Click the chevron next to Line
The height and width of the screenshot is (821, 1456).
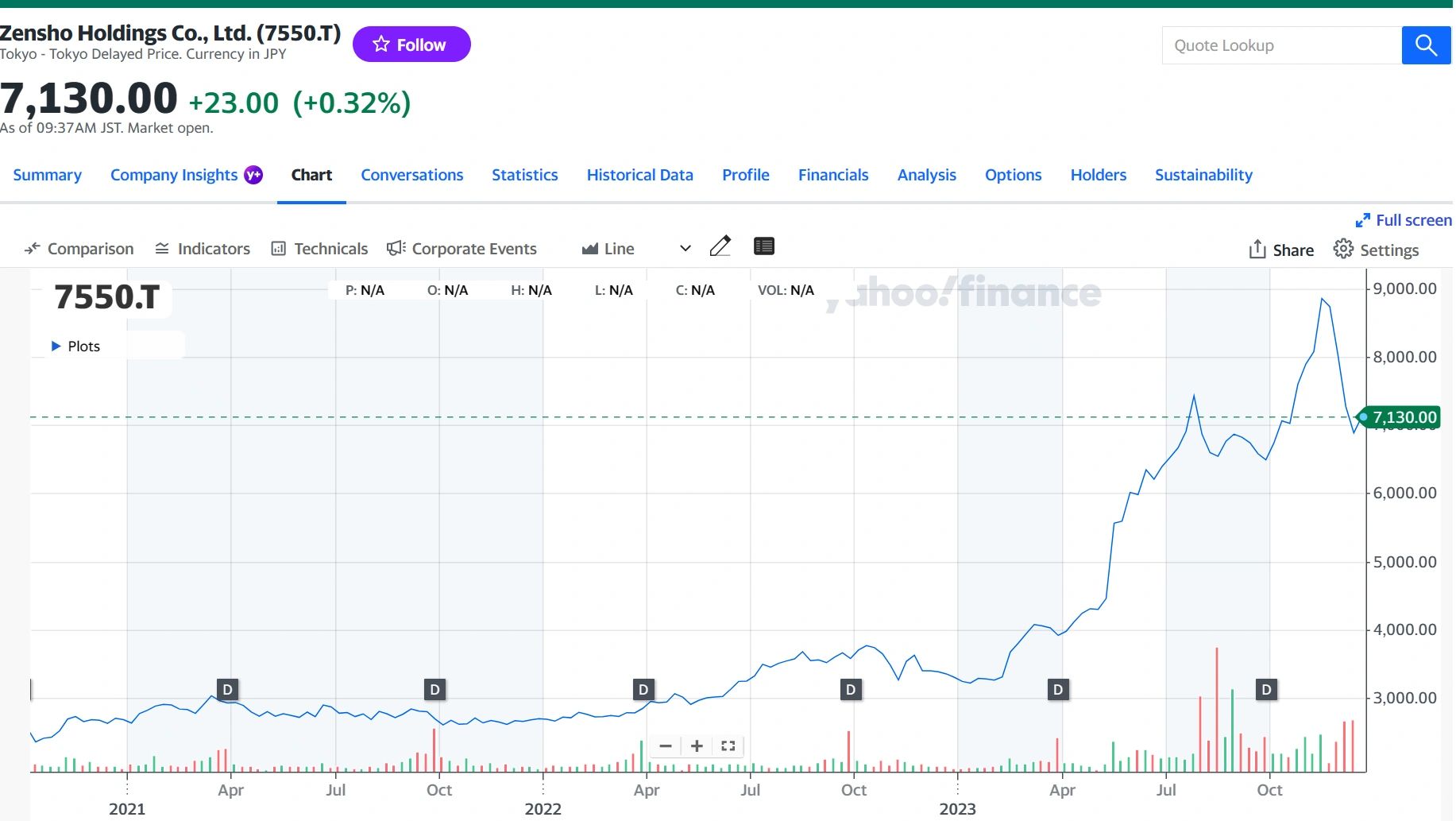pos(685,249)
